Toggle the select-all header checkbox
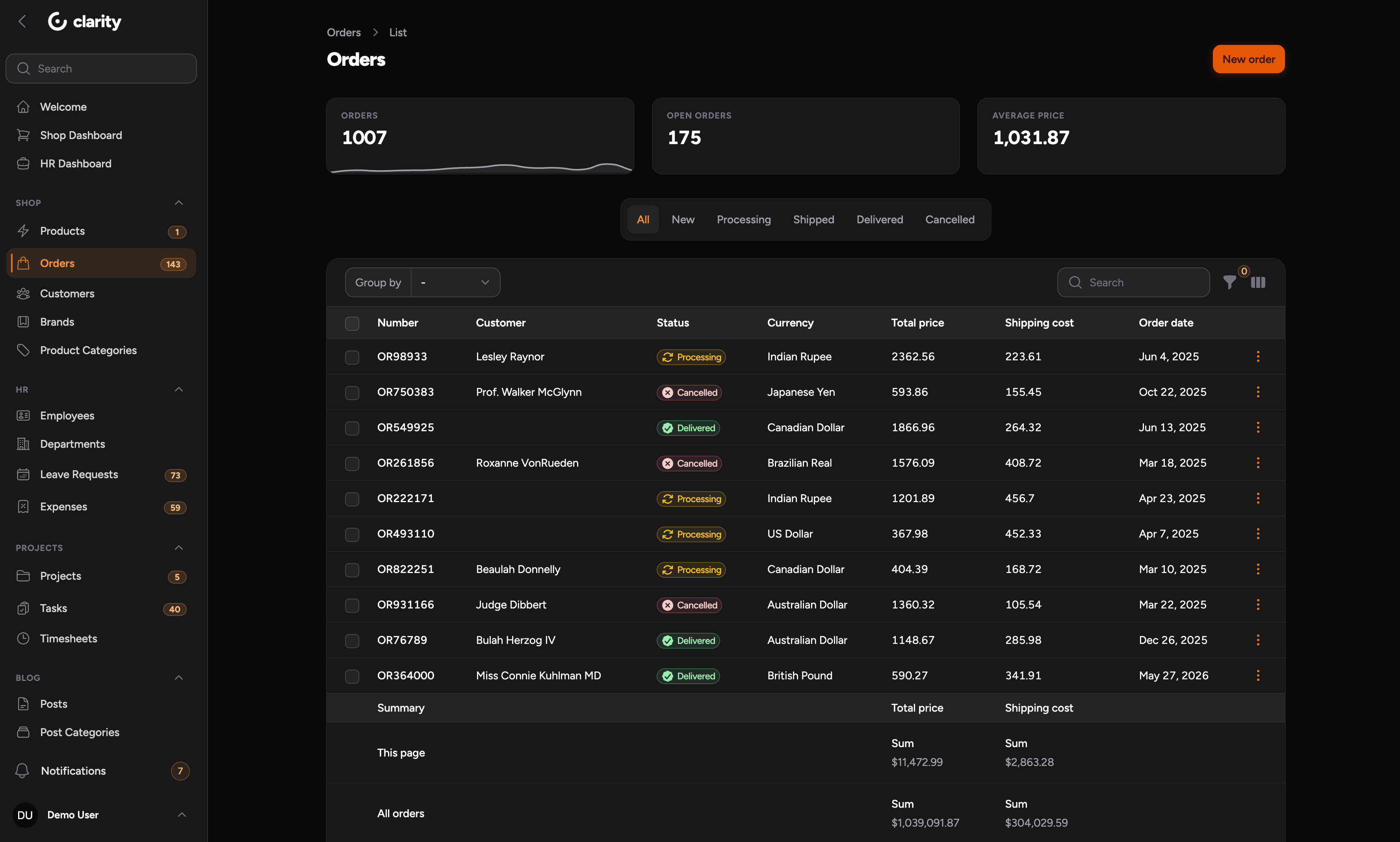The height and width of the screenshot is (842, 1400). click(352, 323)
